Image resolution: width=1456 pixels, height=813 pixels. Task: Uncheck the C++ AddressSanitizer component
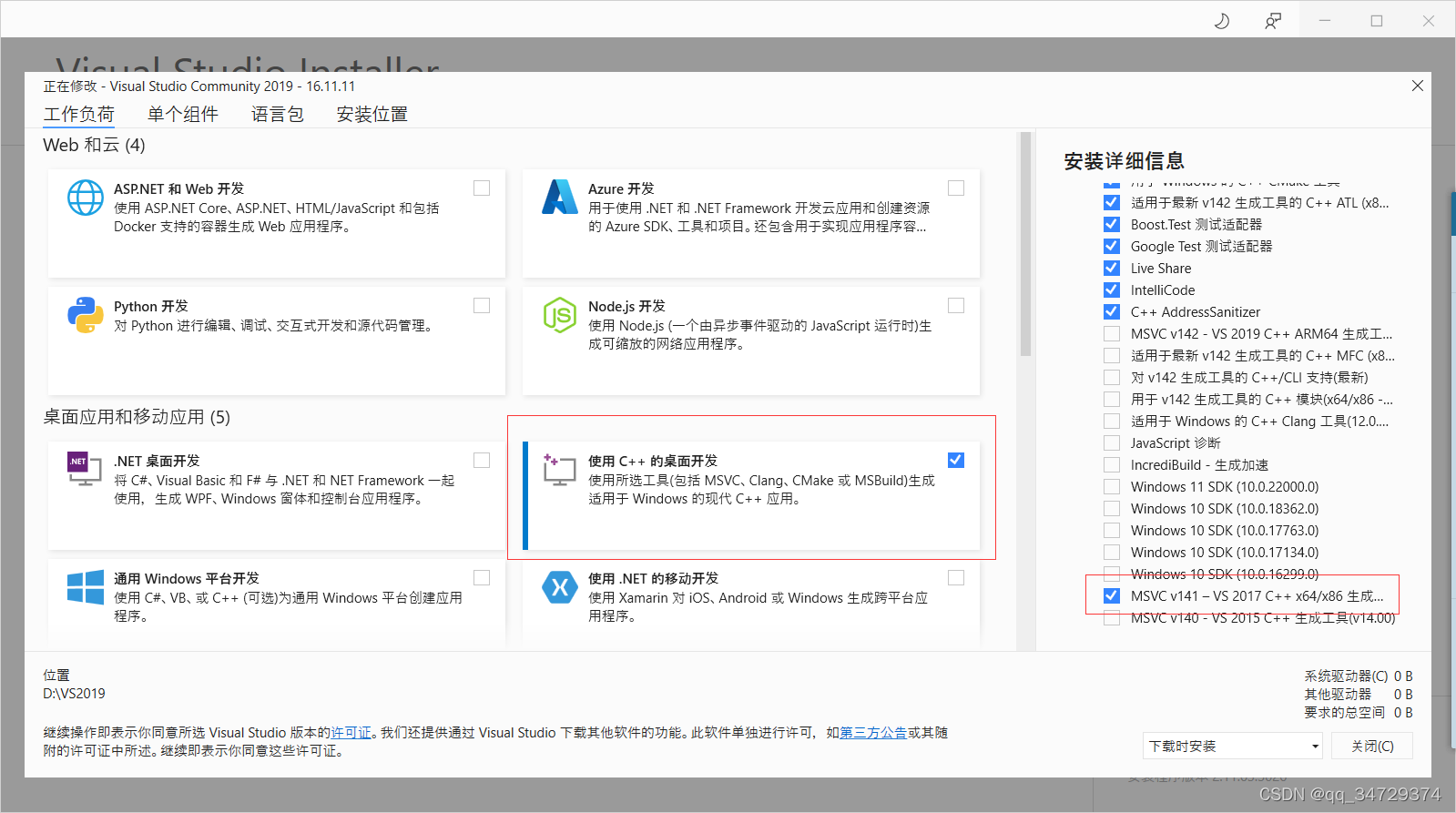[x=1112, y=311]
